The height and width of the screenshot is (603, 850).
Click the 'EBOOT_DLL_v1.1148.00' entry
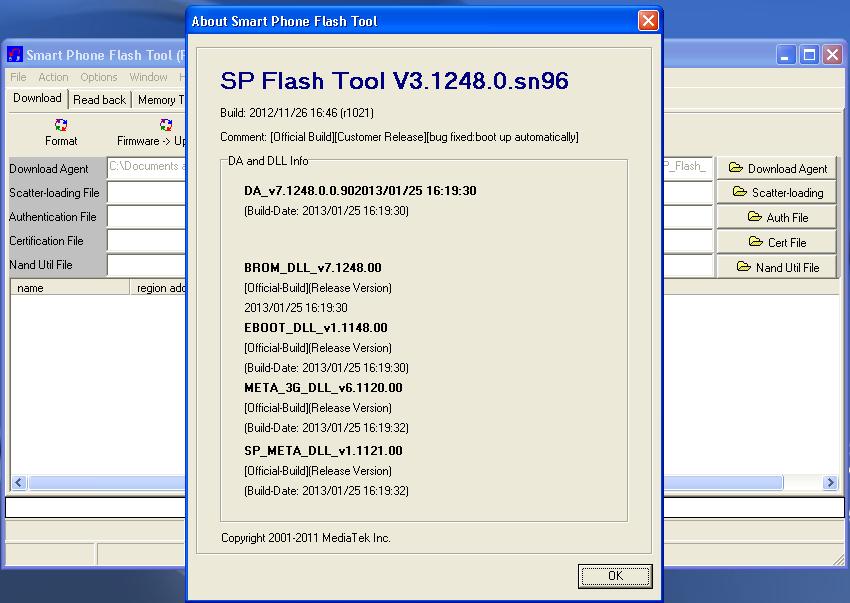coord(316,328)
